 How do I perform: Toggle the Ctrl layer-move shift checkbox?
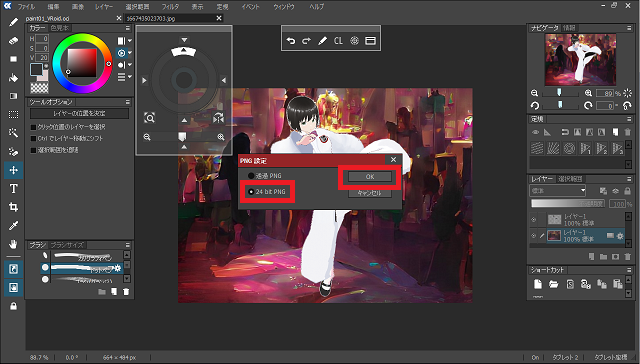tap(34, 138)
